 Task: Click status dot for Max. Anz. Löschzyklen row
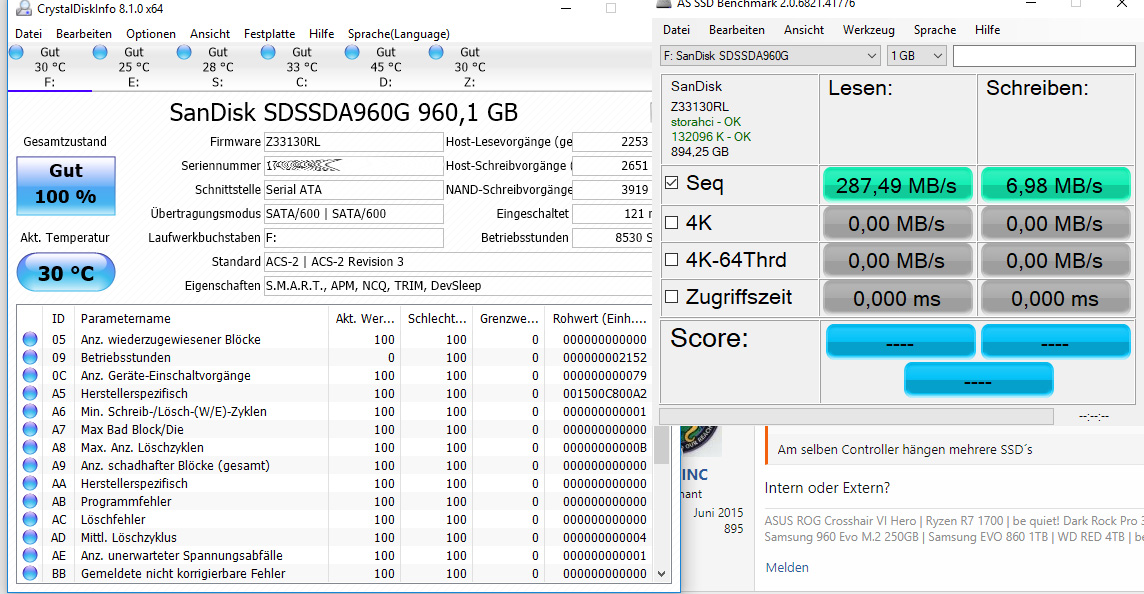(30, 447)
